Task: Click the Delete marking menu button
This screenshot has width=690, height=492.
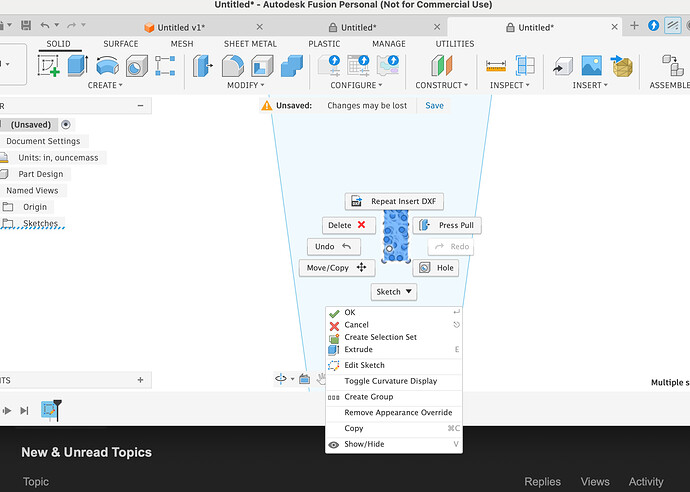Action: pyautogui.click(x=349, y=225)
